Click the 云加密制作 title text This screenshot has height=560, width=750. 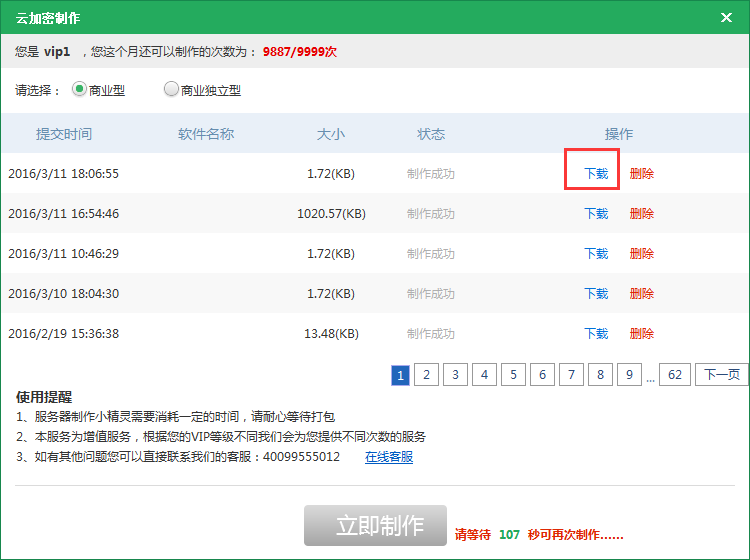pos(48,18)
